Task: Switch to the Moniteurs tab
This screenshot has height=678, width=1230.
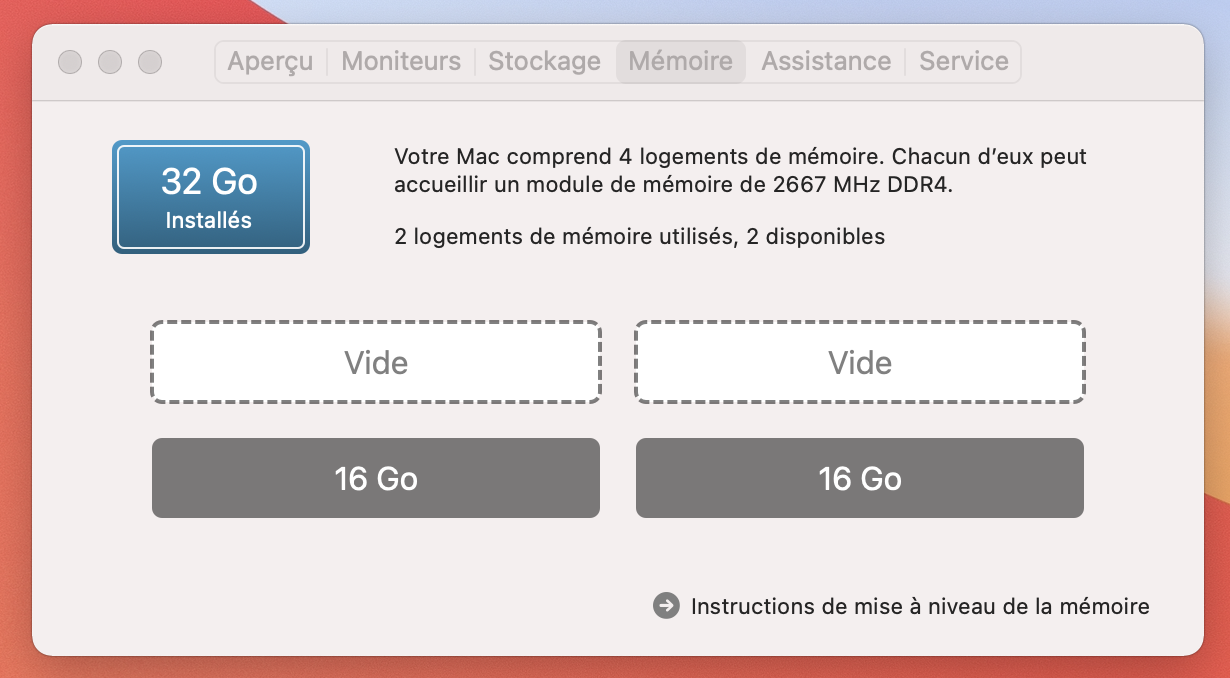Action: 401,62
